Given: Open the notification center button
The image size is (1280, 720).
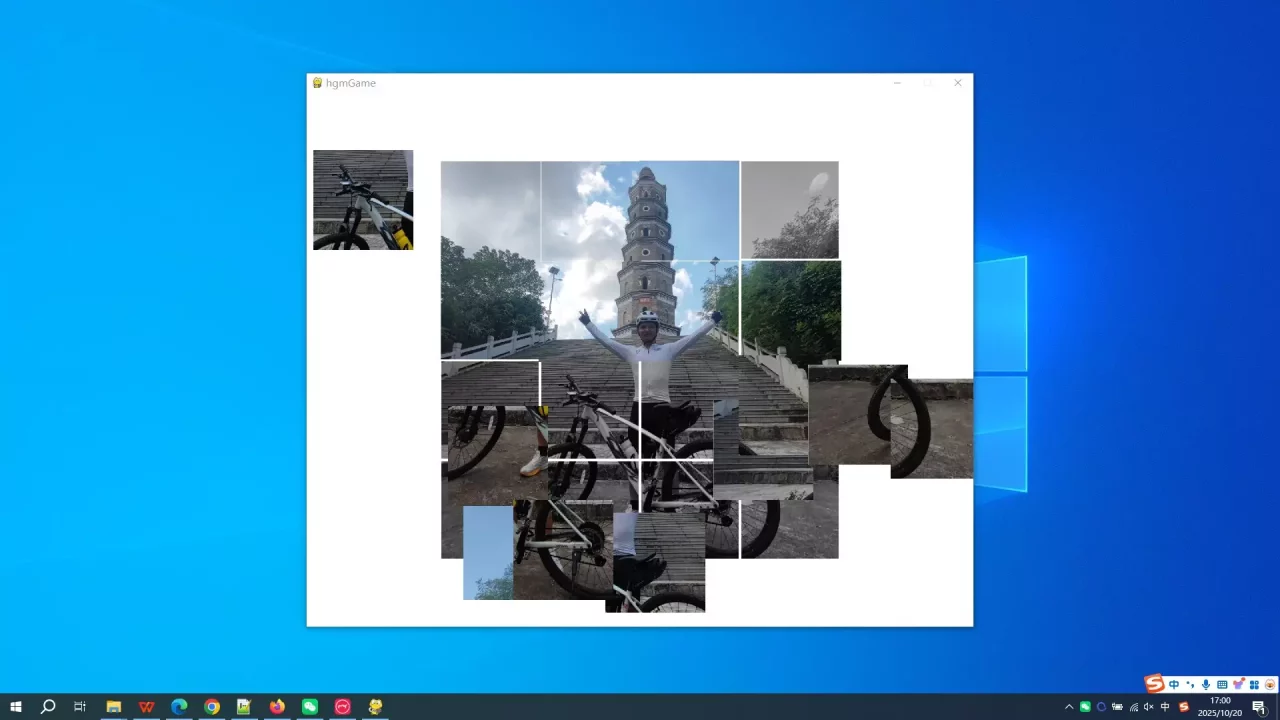Looking at the screenshot, I should pos(1259,707).
